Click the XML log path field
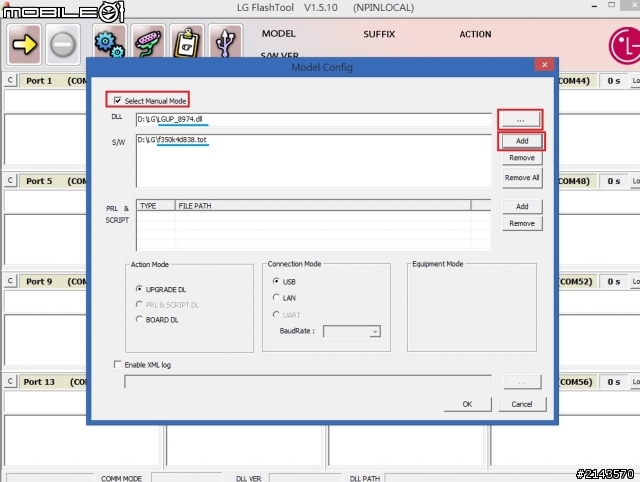This screenshot has width=640, height=482. coord(308,382)
